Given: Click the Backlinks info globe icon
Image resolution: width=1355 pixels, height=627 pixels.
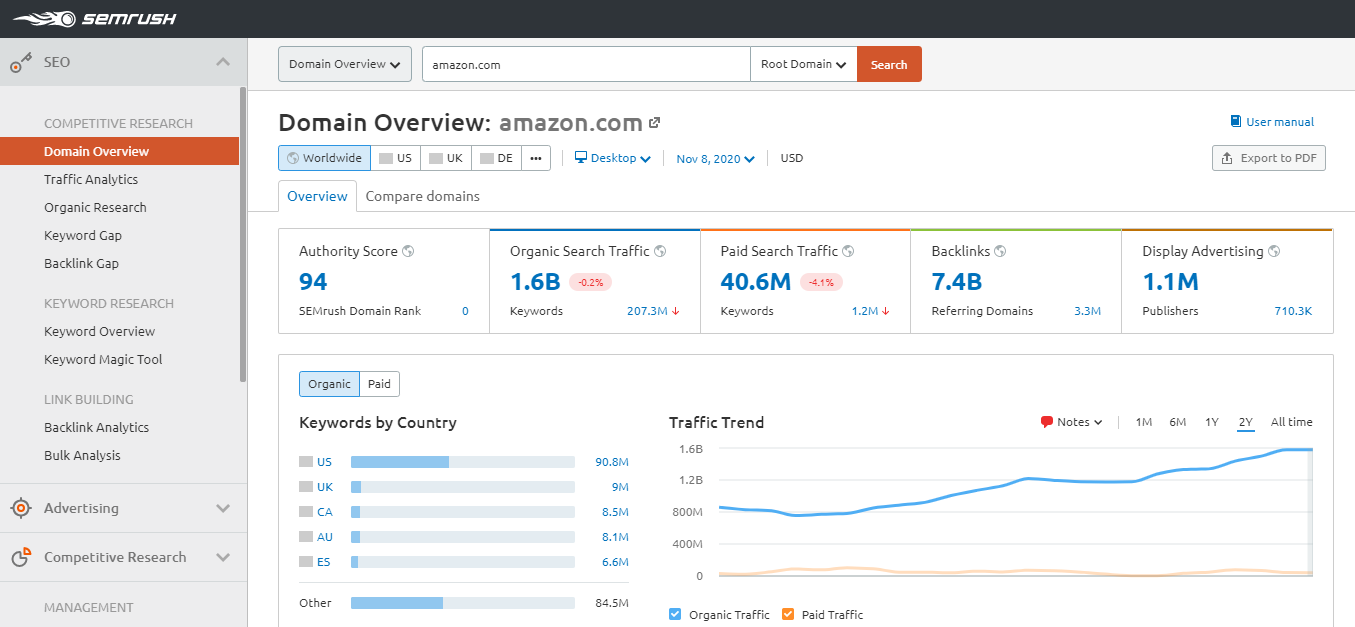Looking at the screenshot, I should tap(1000, 252).
